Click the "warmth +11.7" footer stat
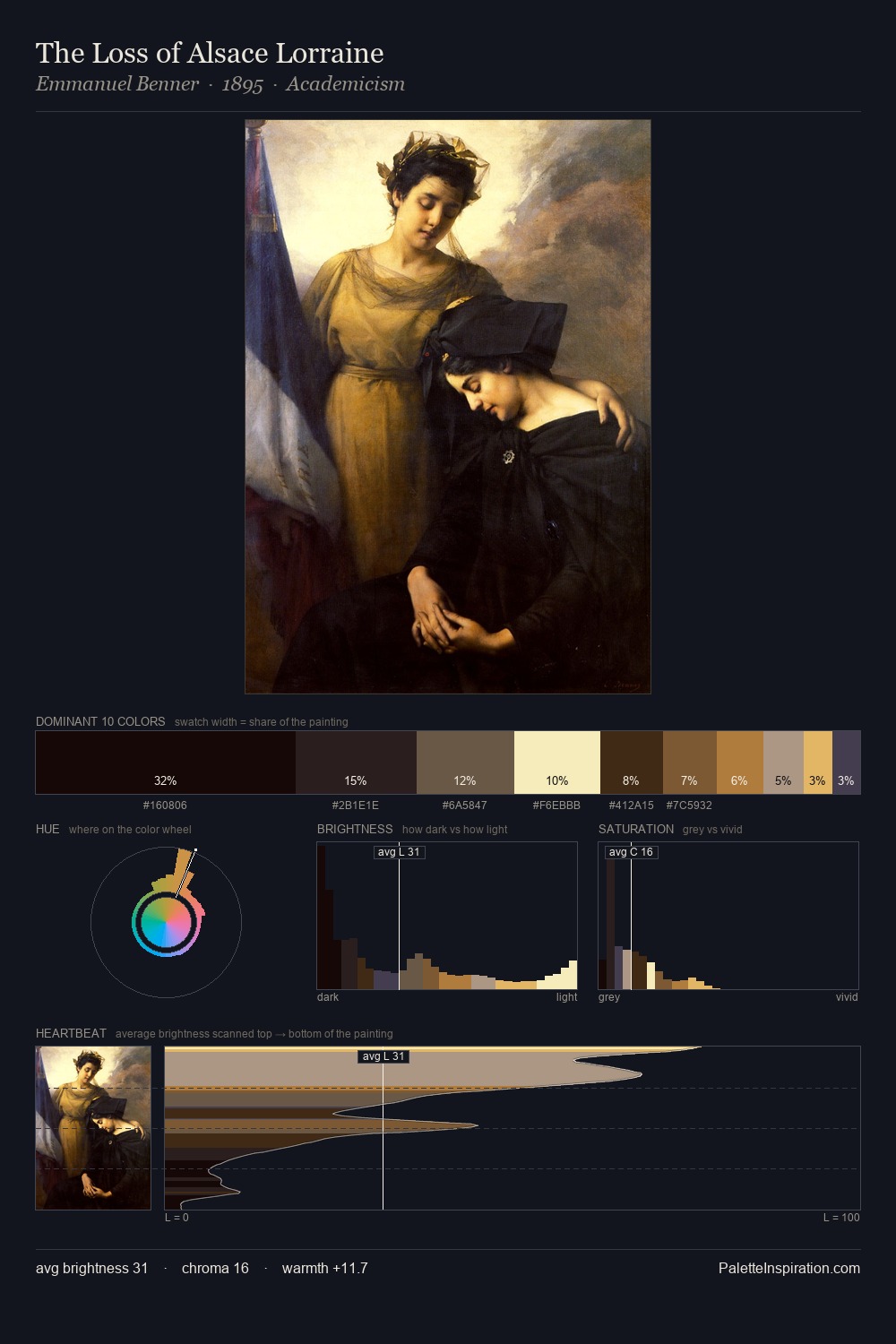The height and width of the screenshot is (1344, 896). point(324,1268)
